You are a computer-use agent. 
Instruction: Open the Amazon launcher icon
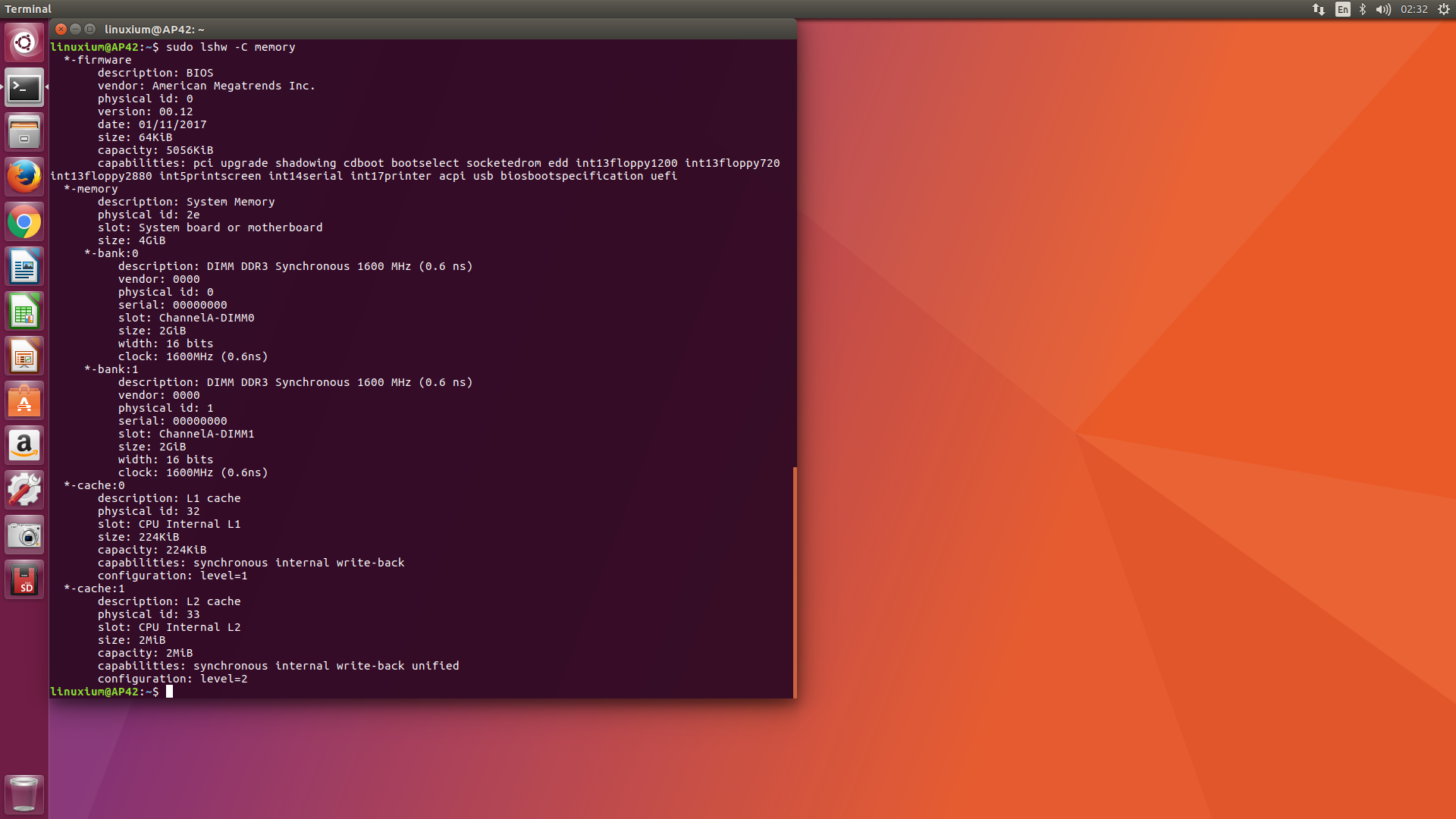point(24,446)
